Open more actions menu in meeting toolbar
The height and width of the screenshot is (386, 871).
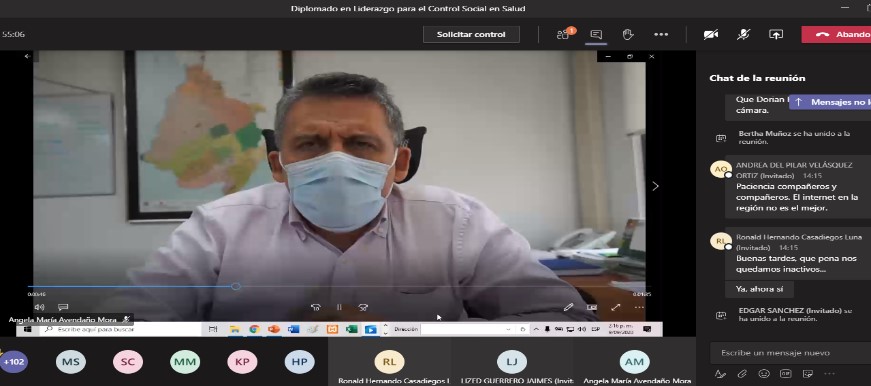(x=661, y=34)
